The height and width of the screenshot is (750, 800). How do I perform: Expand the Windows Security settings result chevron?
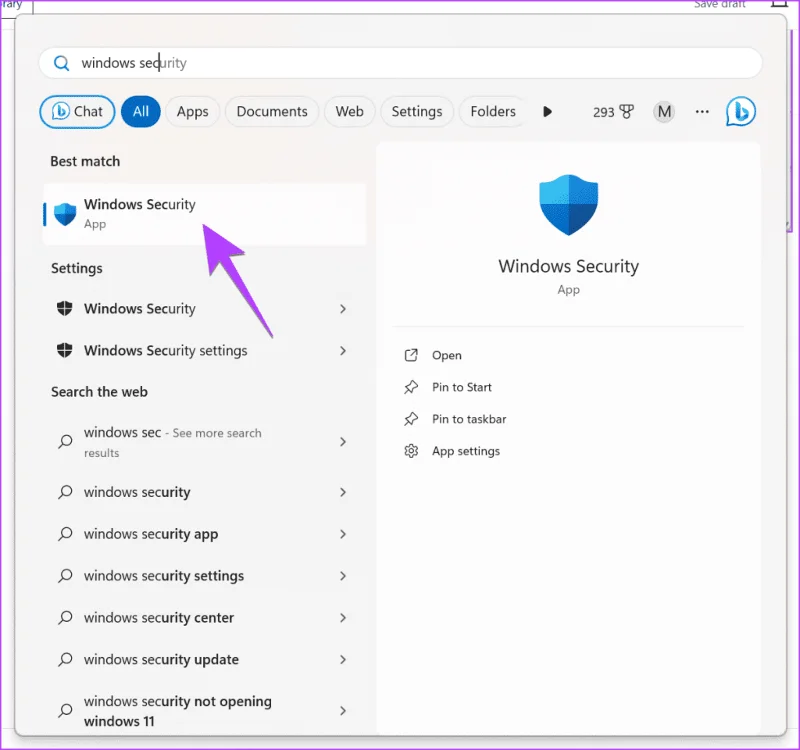343,309
